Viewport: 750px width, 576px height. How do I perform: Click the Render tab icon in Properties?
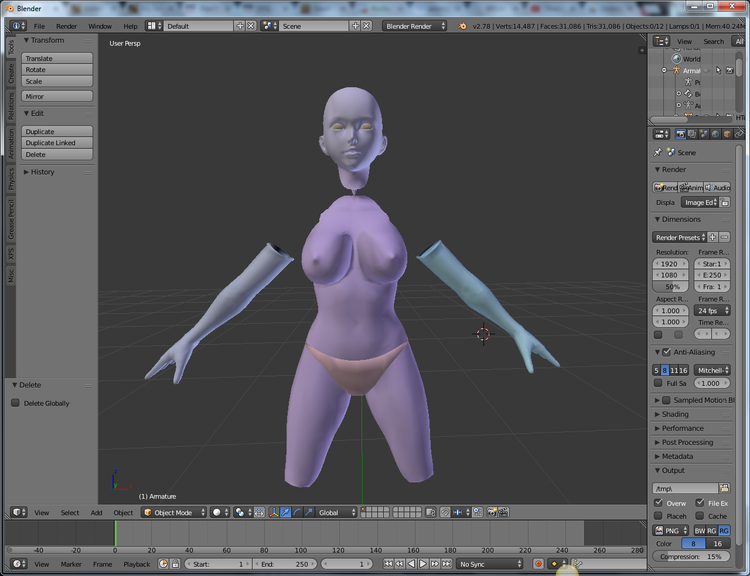click(680, 134)
